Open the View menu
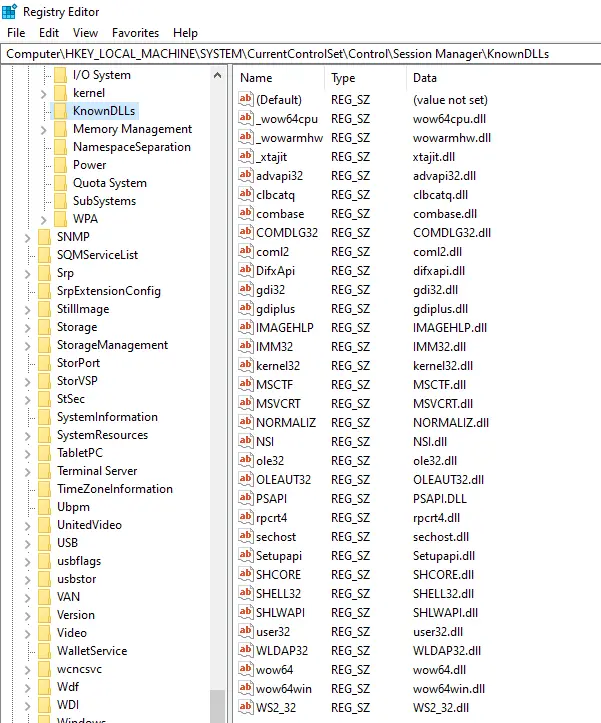The width and height of the screenshot is (601, 723). [x=85, y=33]
